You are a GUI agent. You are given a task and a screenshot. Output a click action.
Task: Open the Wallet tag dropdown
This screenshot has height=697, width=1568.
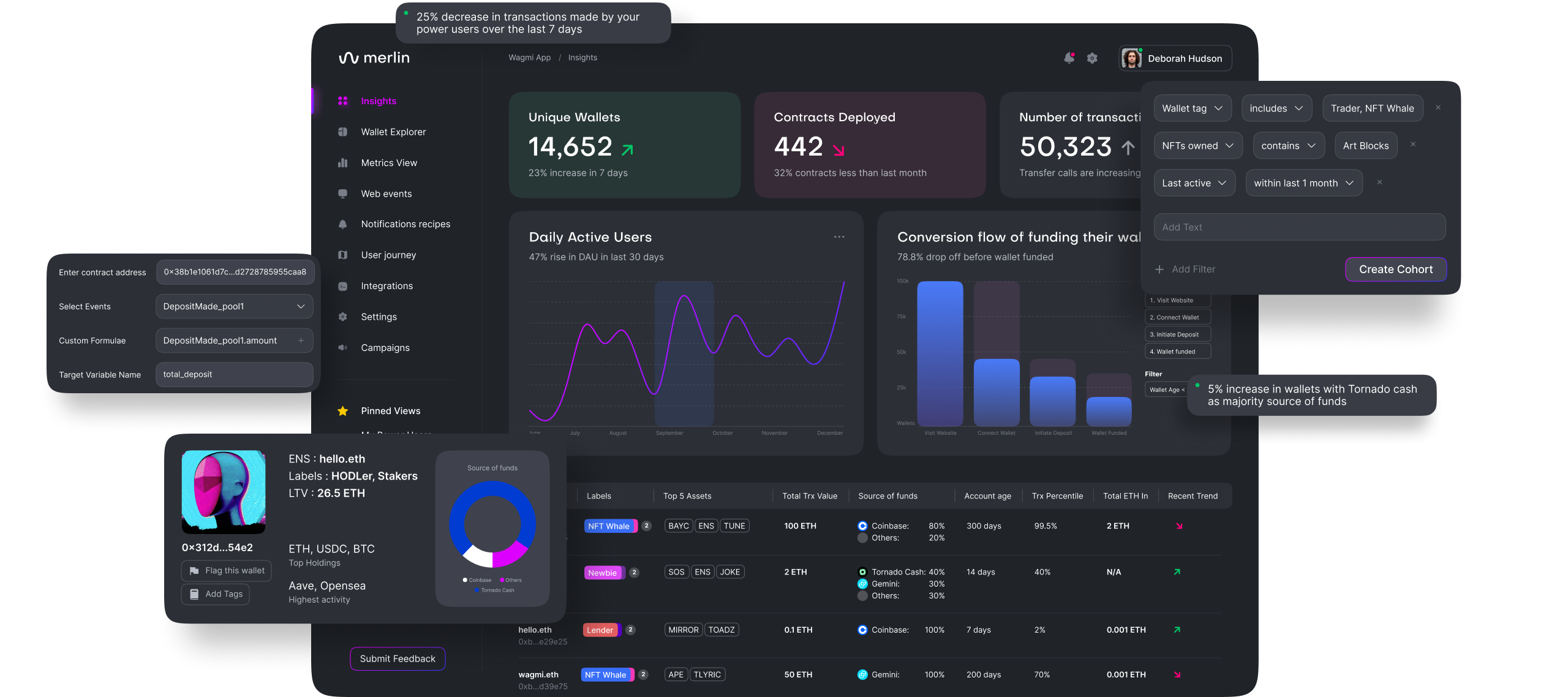click(1192, 108)
